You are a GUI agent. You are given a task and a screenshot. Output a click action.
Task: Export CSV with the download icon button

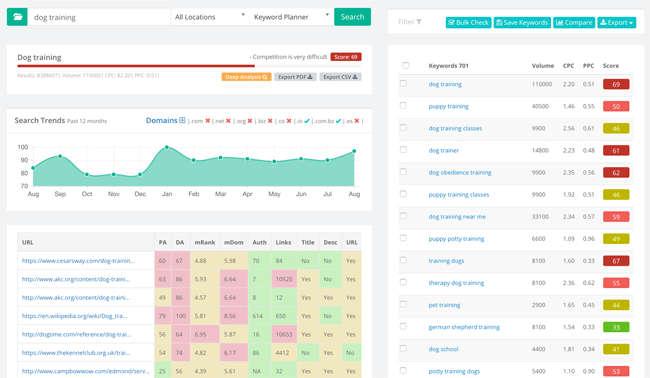coord(340,77)
